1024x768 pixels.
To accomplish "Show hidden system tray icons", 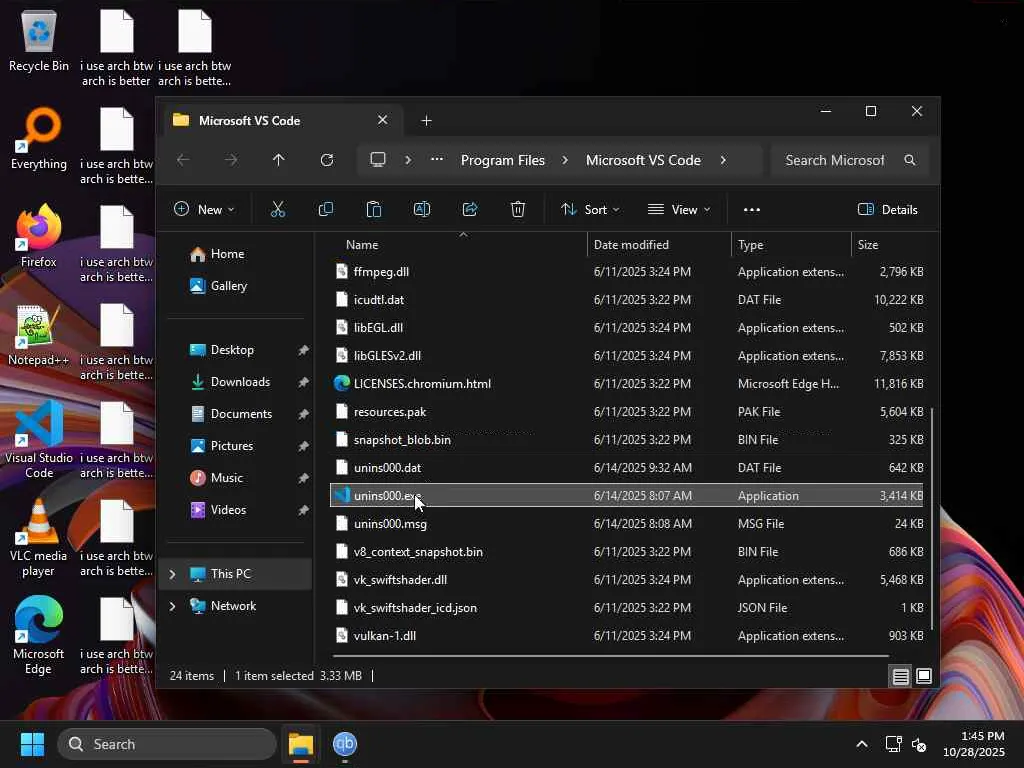I will (x=862, y=744).
